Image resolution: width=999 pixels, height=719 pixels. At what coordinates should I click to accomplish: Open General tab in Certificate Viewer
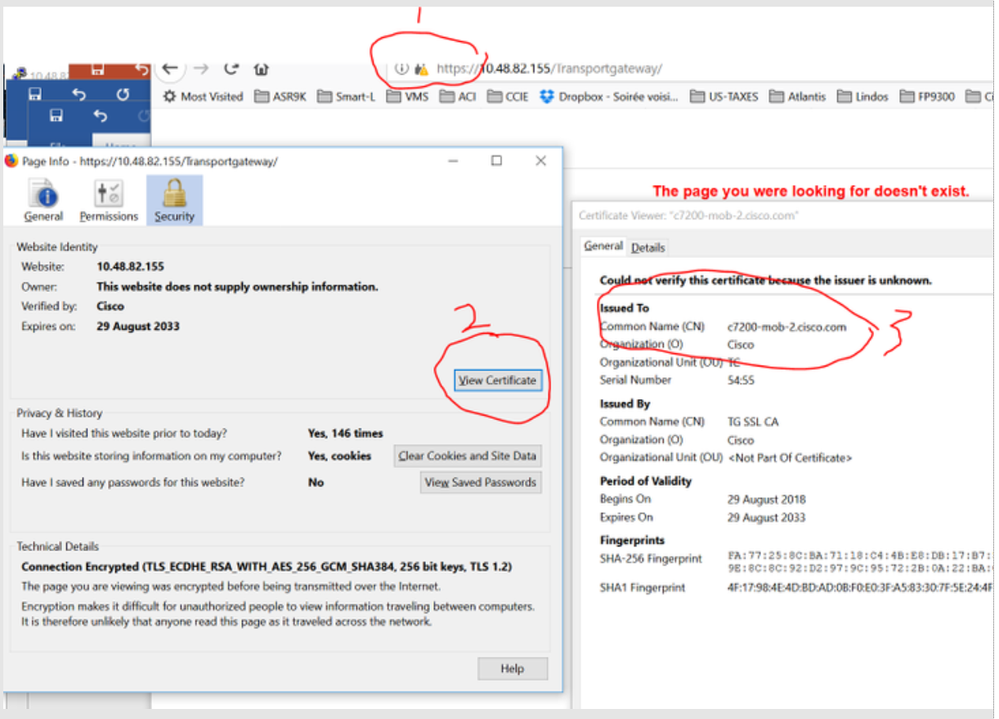pos(603,246)
